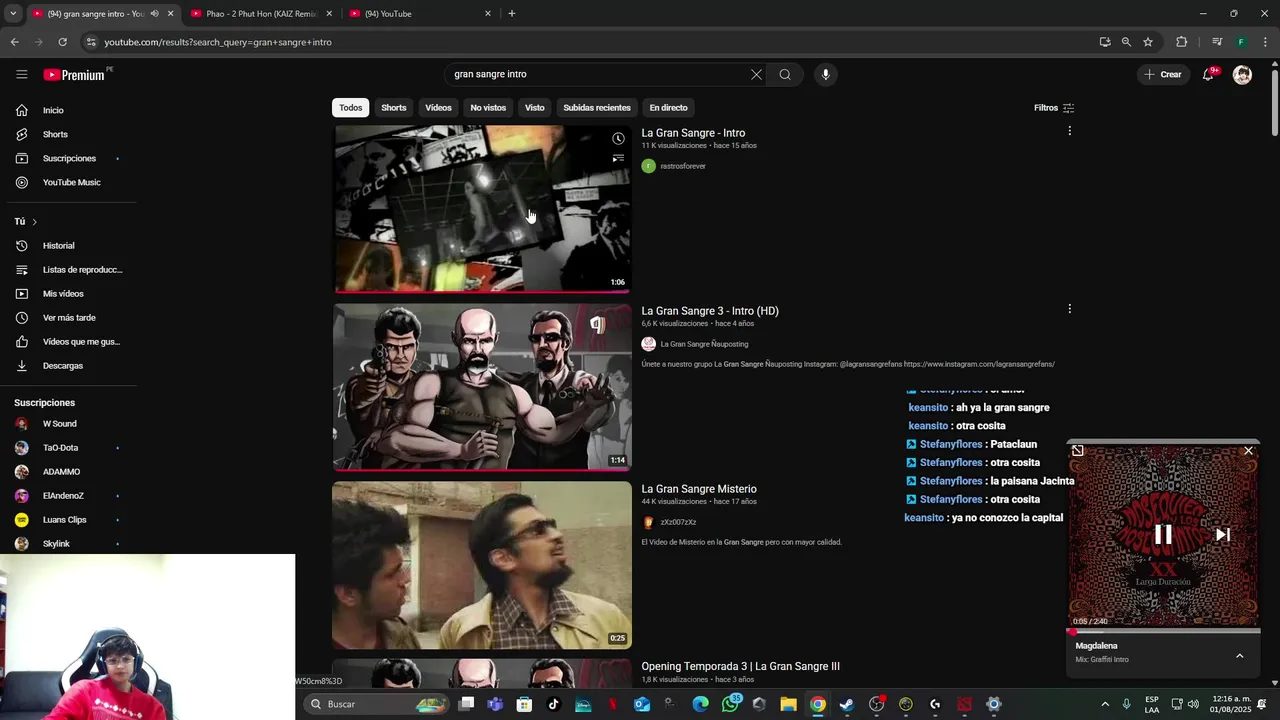Open the notifications bell
Viewport: 1280px width, 720px height.
1208,74
